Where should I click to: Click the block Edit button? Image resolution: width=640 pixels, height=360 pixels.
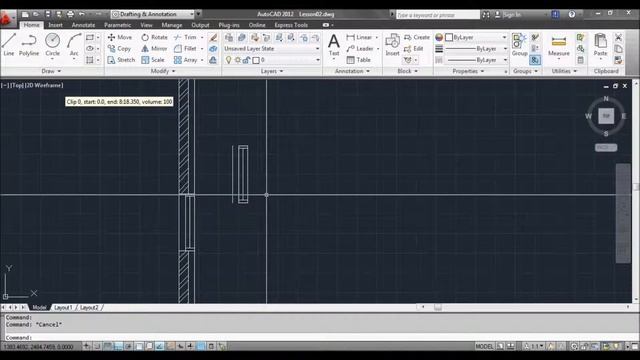(413, 49)
